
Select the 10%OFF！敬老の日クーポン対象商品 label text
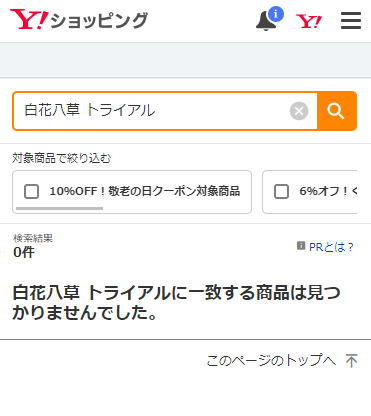(145, 191)
